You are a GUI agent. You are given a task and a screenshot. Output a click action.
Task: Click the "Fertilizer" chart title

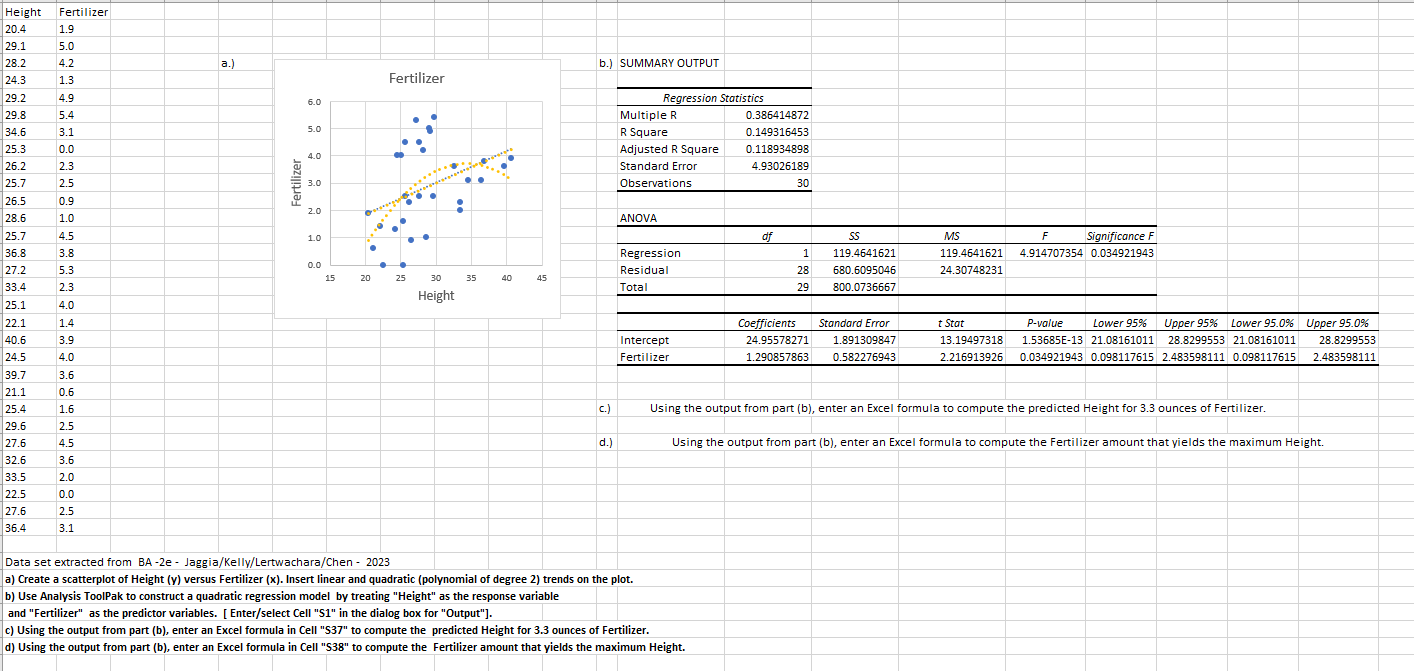(416, 78)
